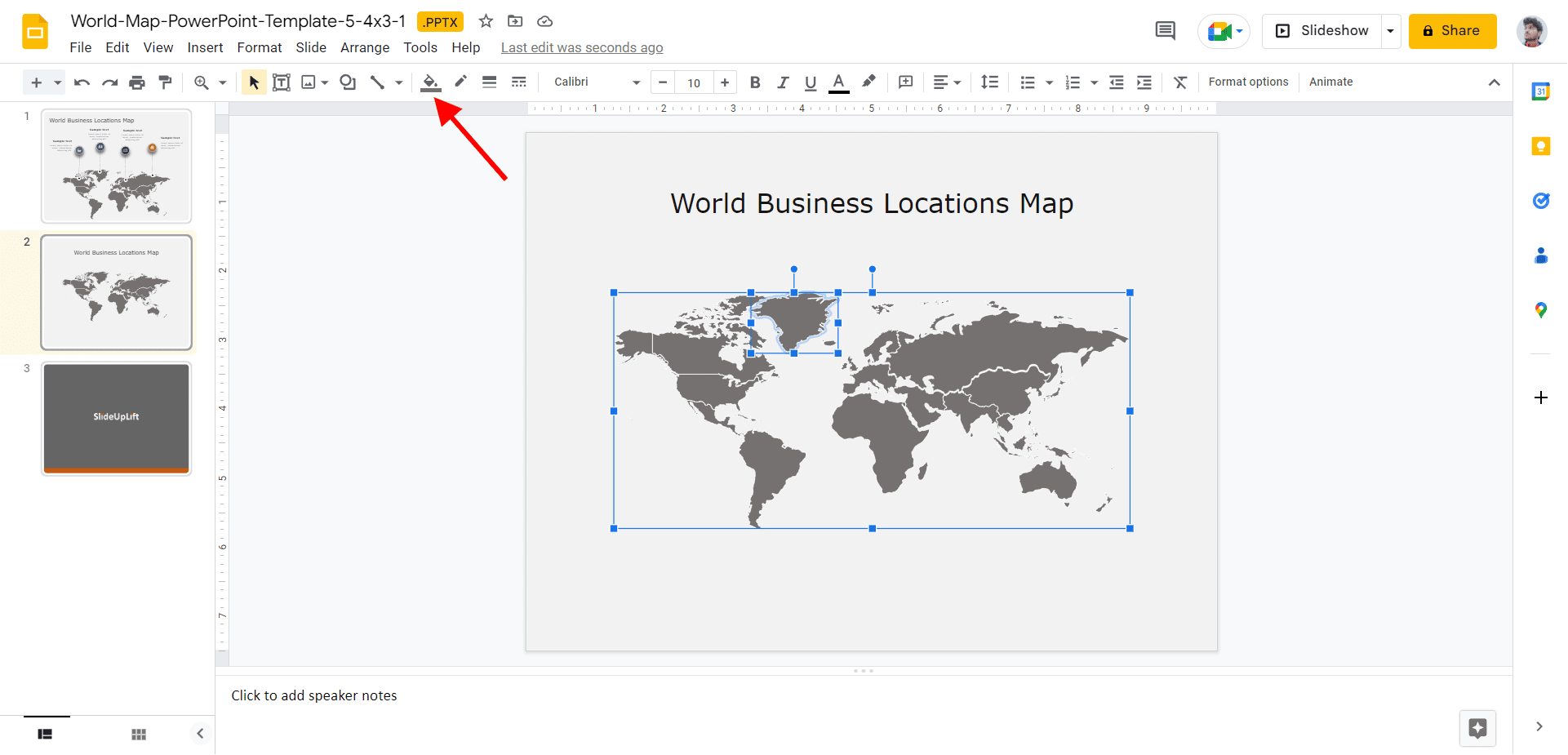1568x755 pixels.
Task: Toggle bold formatting
Action: click(x=755, y=82)
